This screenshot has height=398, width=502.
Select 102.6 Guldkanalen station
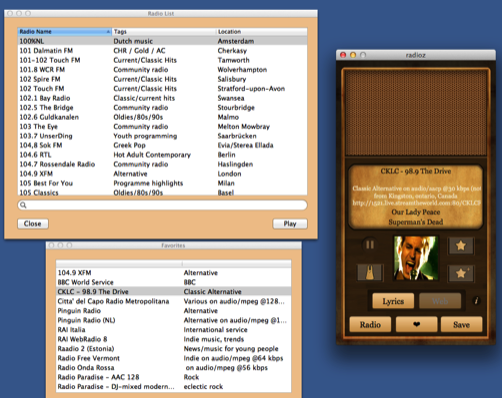point(162,117)
